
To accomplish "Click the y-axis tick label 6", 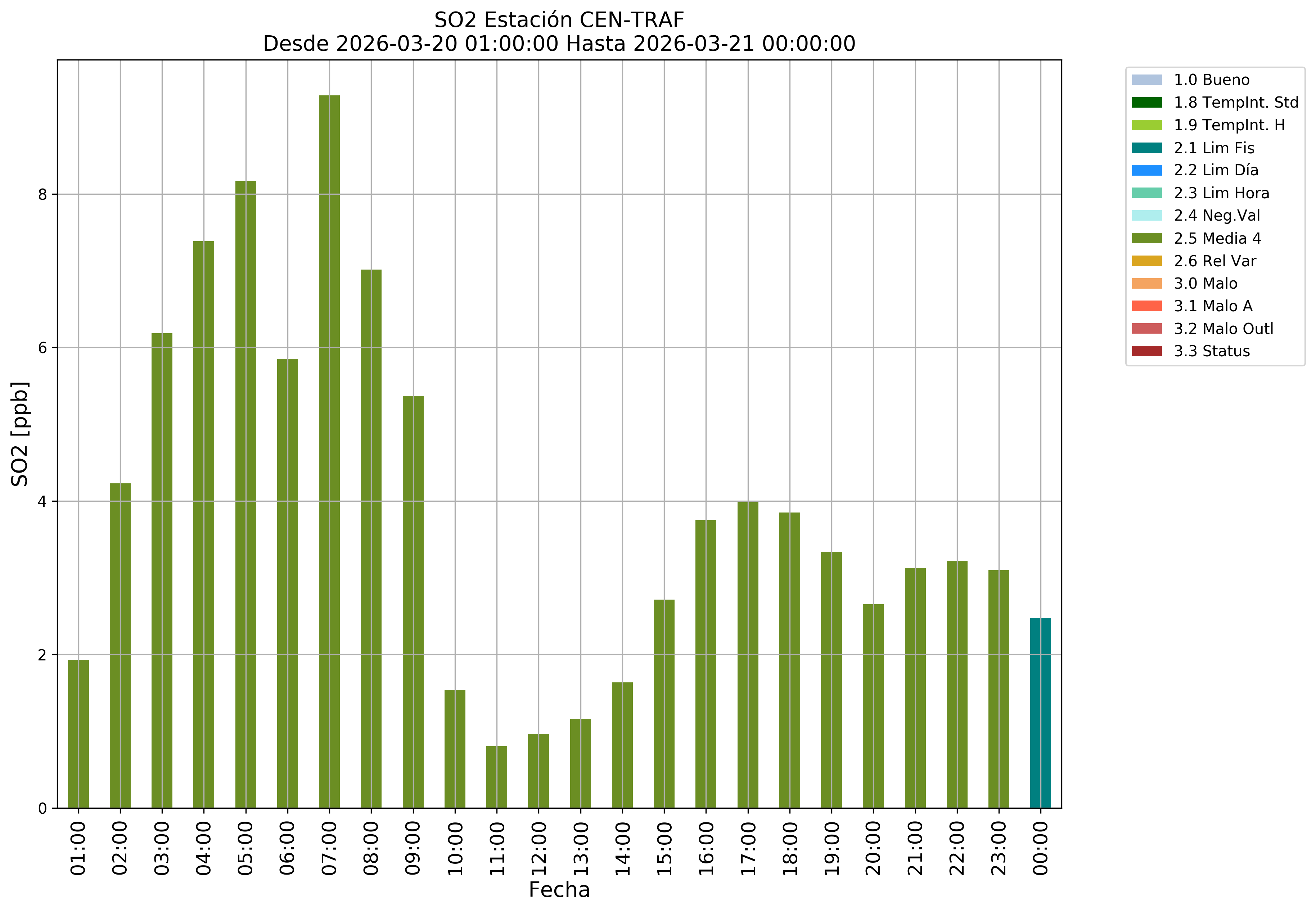I will click(42, 347).
